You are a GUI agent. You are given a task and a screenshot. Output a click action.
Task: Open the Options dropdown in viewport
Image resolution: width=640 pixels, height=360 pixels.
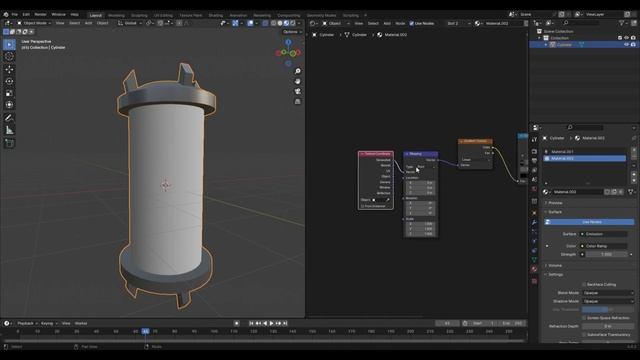pyautogui.click(x=292, y=32)
